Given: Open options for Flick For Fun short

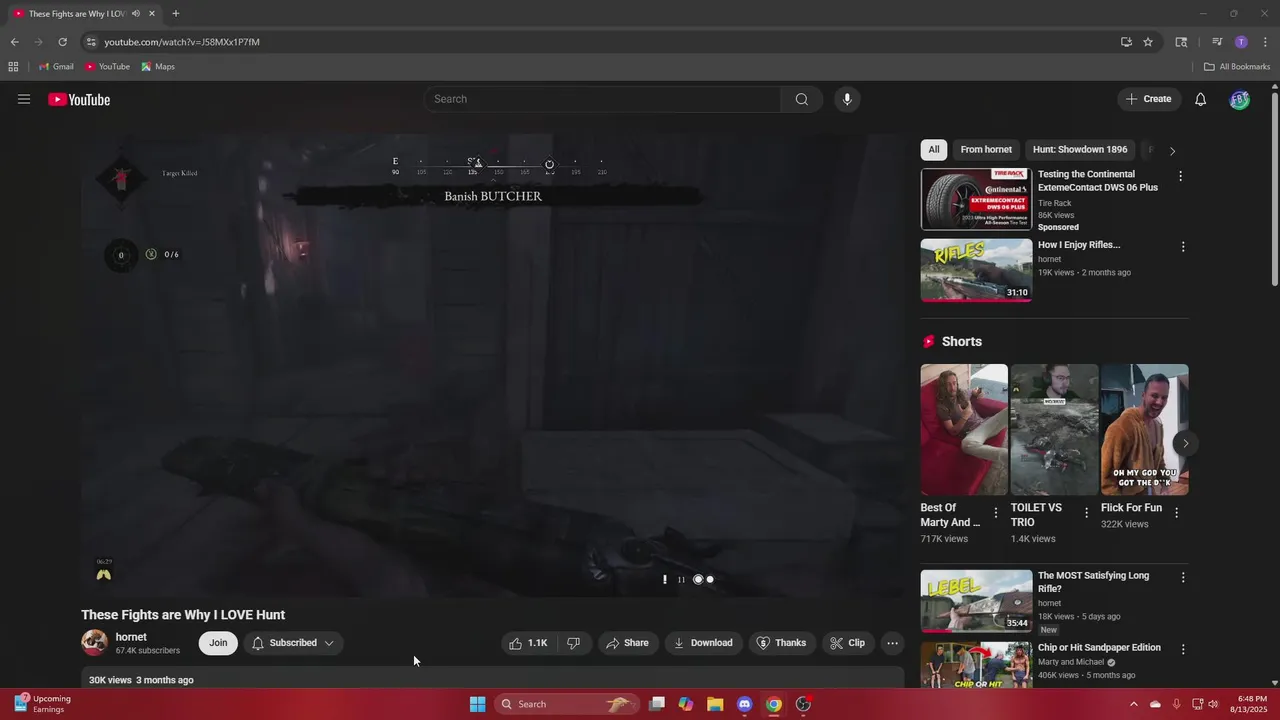Looking at the screenshot, I should point(1176,512).
